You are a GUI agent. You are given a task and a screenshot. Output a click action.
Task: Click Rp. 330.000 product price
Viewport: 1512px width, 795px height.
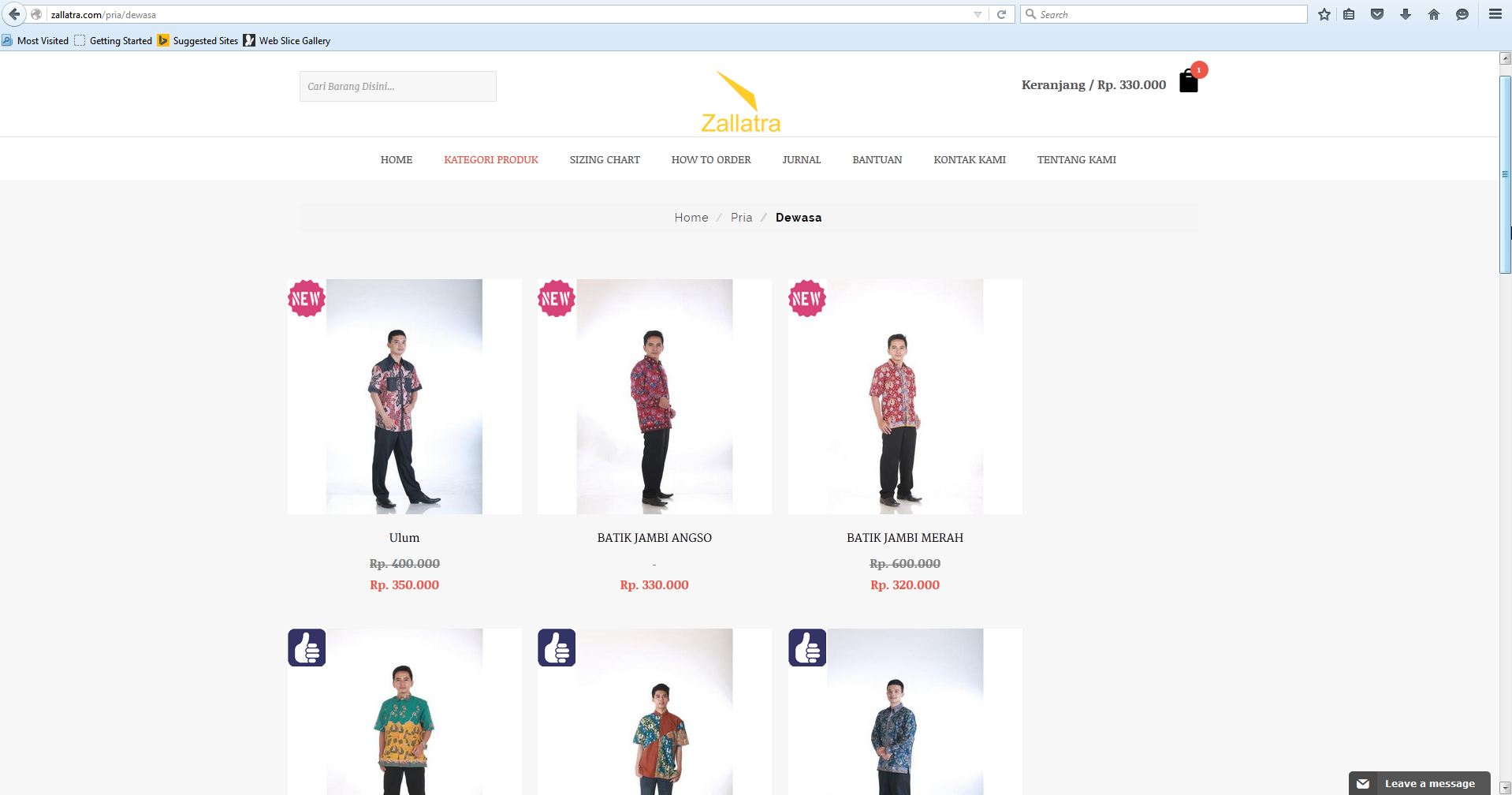(654, 585)
